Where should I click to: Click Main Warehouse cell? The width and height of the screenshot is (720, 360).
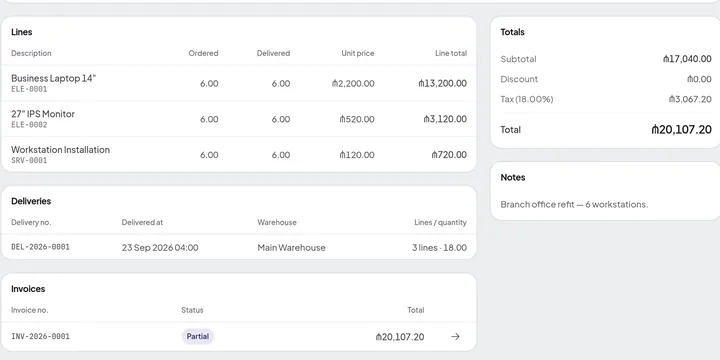click(x=291, y=248)
